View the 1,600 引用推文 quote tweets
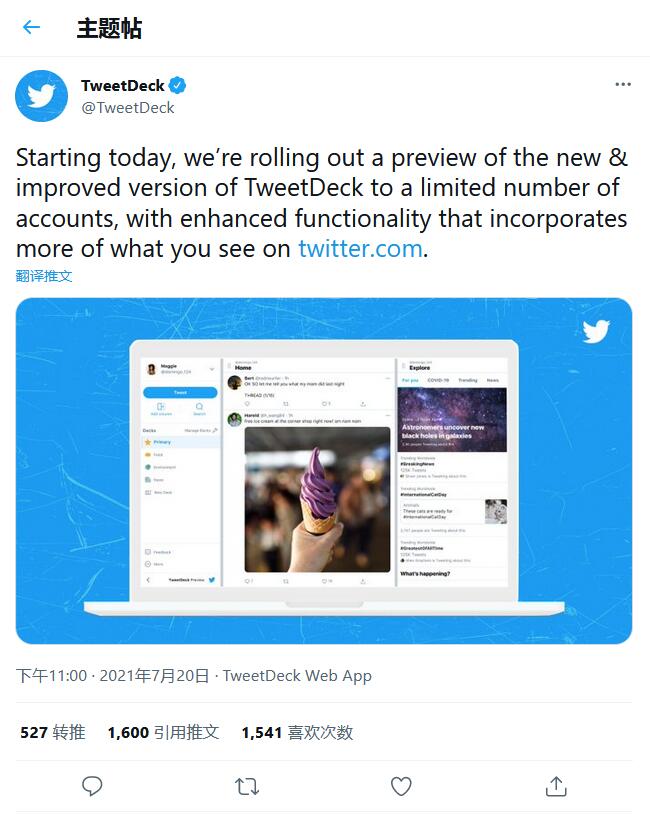This screenshot has height=815, width=650. tap(163, 733)
